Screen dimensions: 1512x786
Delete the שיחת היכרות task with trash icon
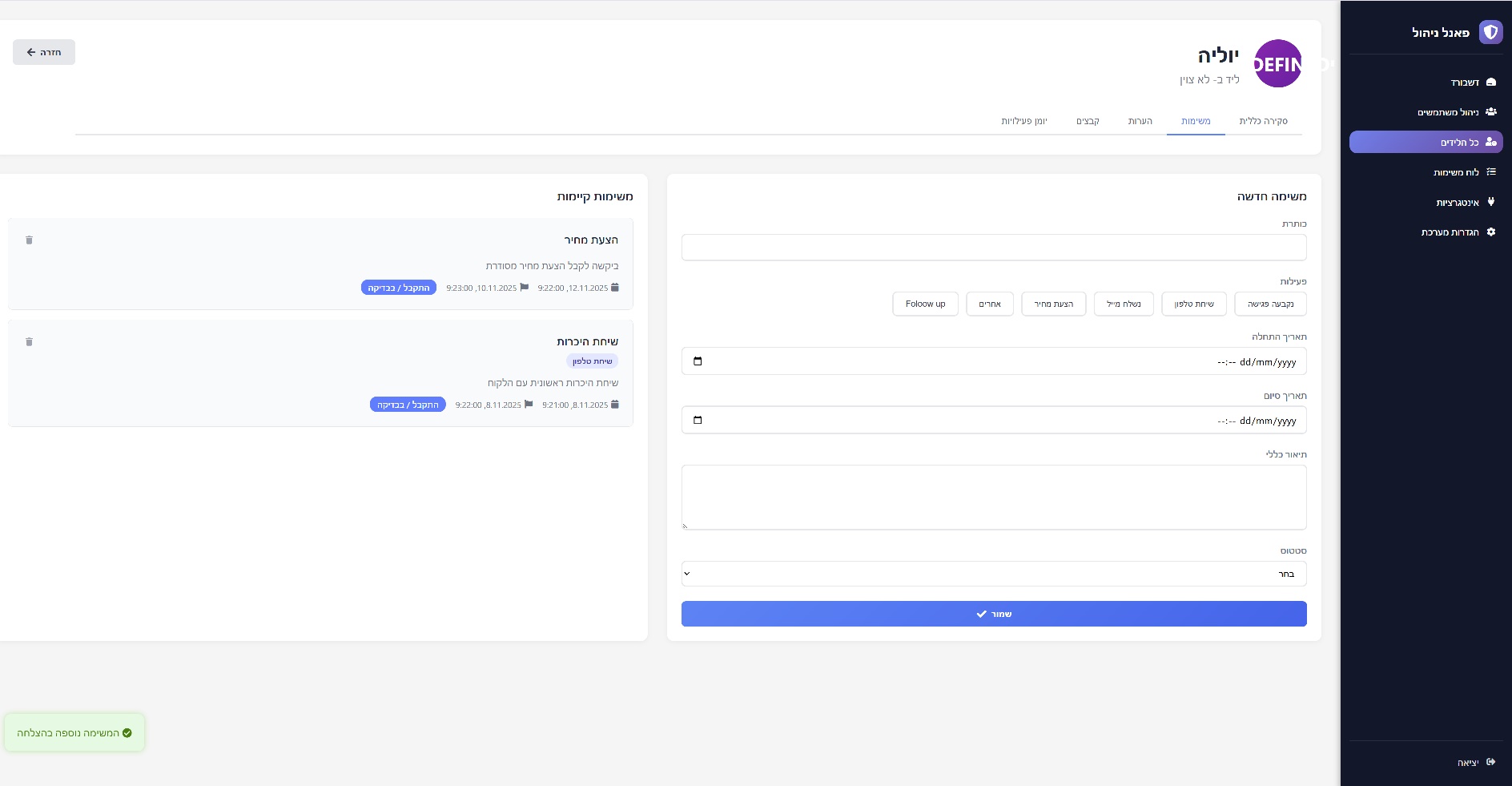(30, 342)
